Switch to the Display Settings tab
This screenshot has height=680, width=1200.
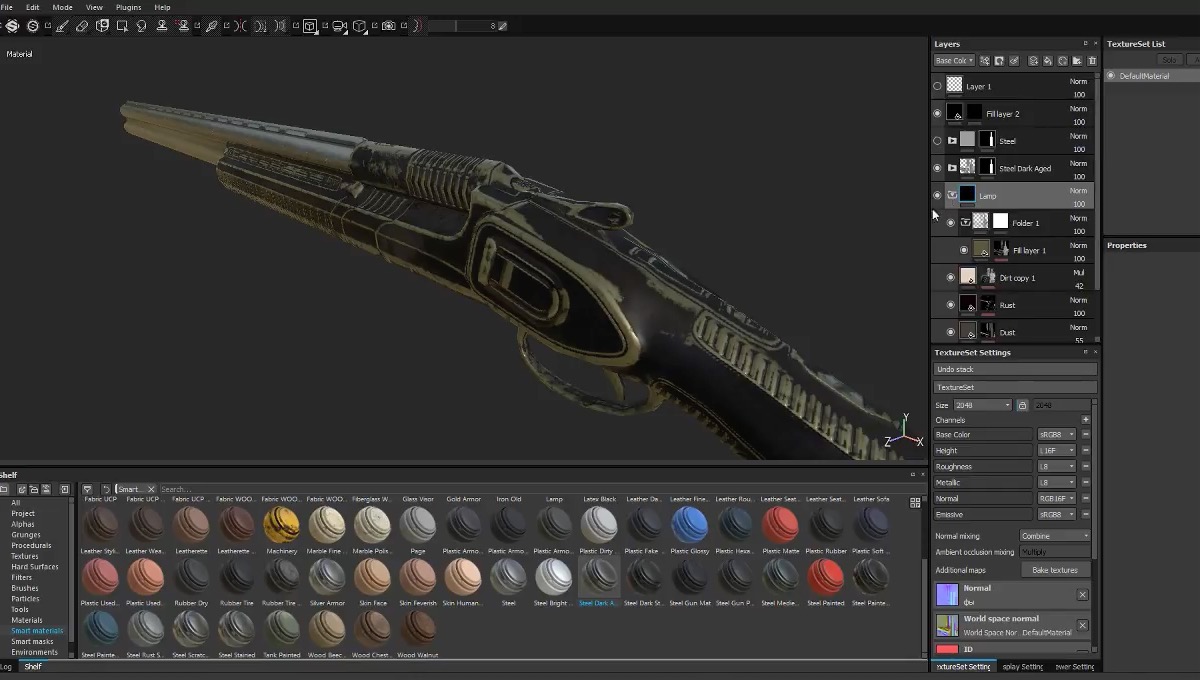(1022, 666)
